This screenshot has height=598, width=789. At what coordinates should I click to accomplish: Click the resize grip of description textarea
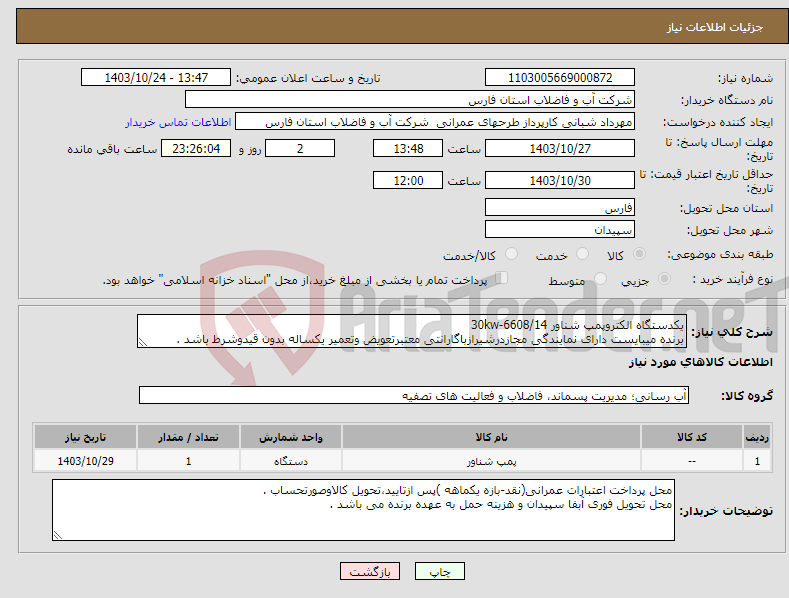(x=143, y=343)
